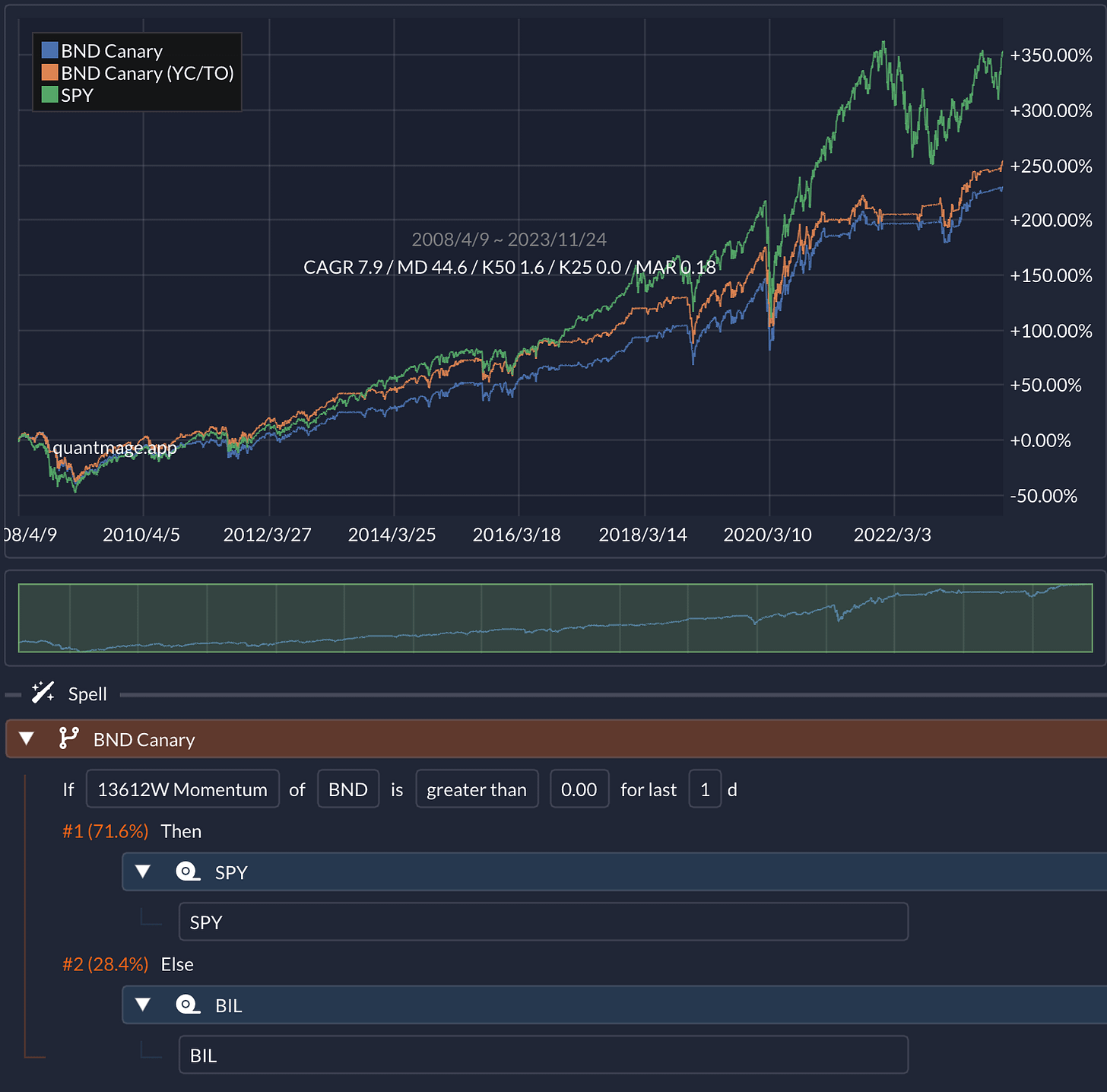Edit the for last 1 day field
1107x1092 pixels.
point(705,789)
